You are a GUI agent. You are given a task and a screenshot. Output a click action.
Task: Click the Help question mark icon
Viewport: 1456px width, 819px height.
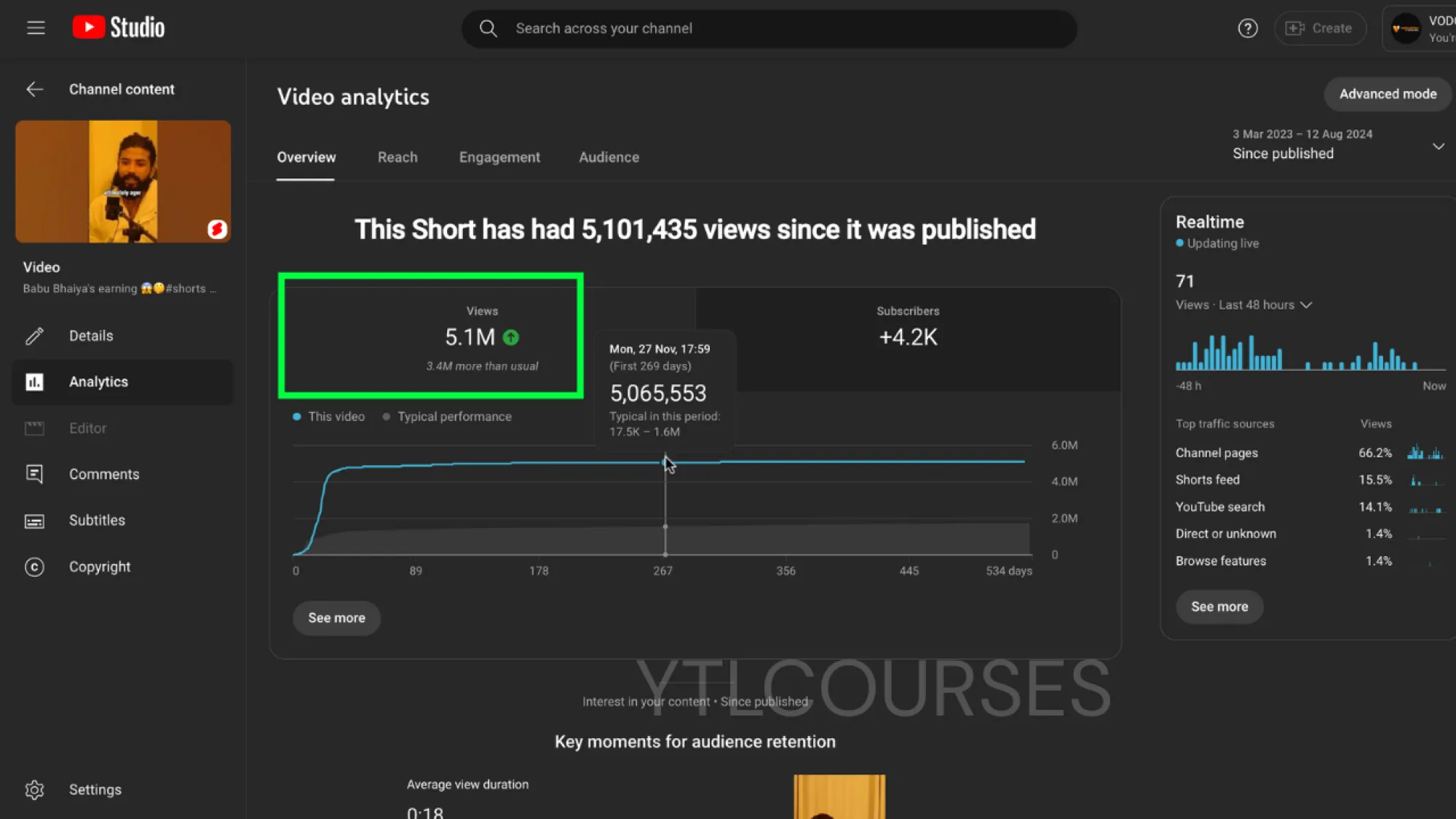1247,28
